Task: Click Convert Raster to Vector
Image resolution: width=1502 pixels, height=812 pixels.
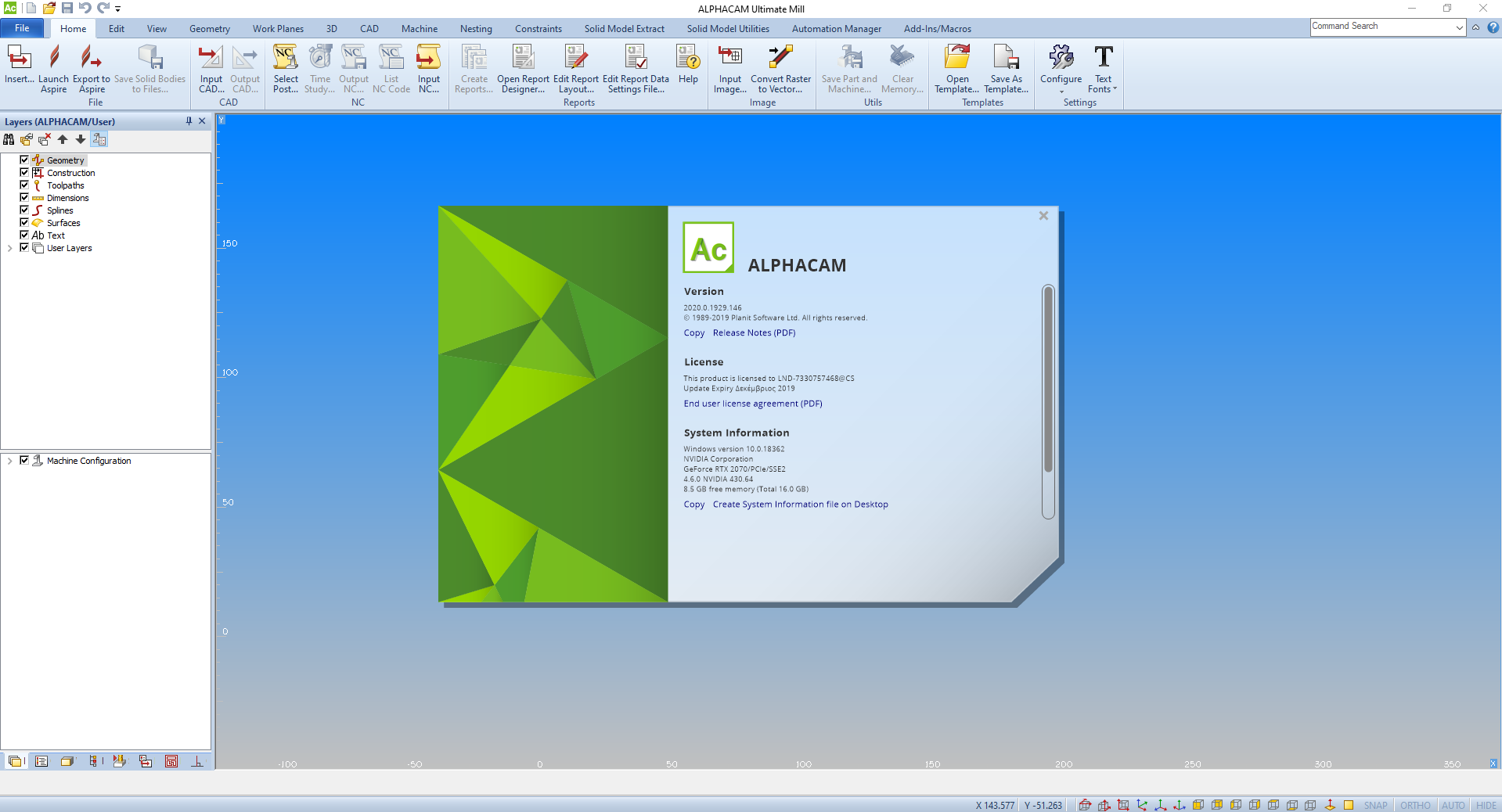Action: click(780, 69)
